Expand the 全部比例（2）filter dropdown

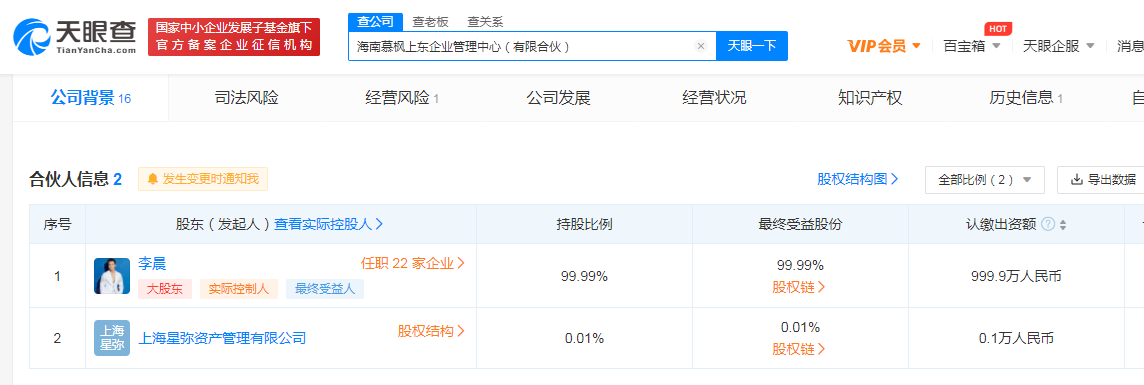point(985,179)
